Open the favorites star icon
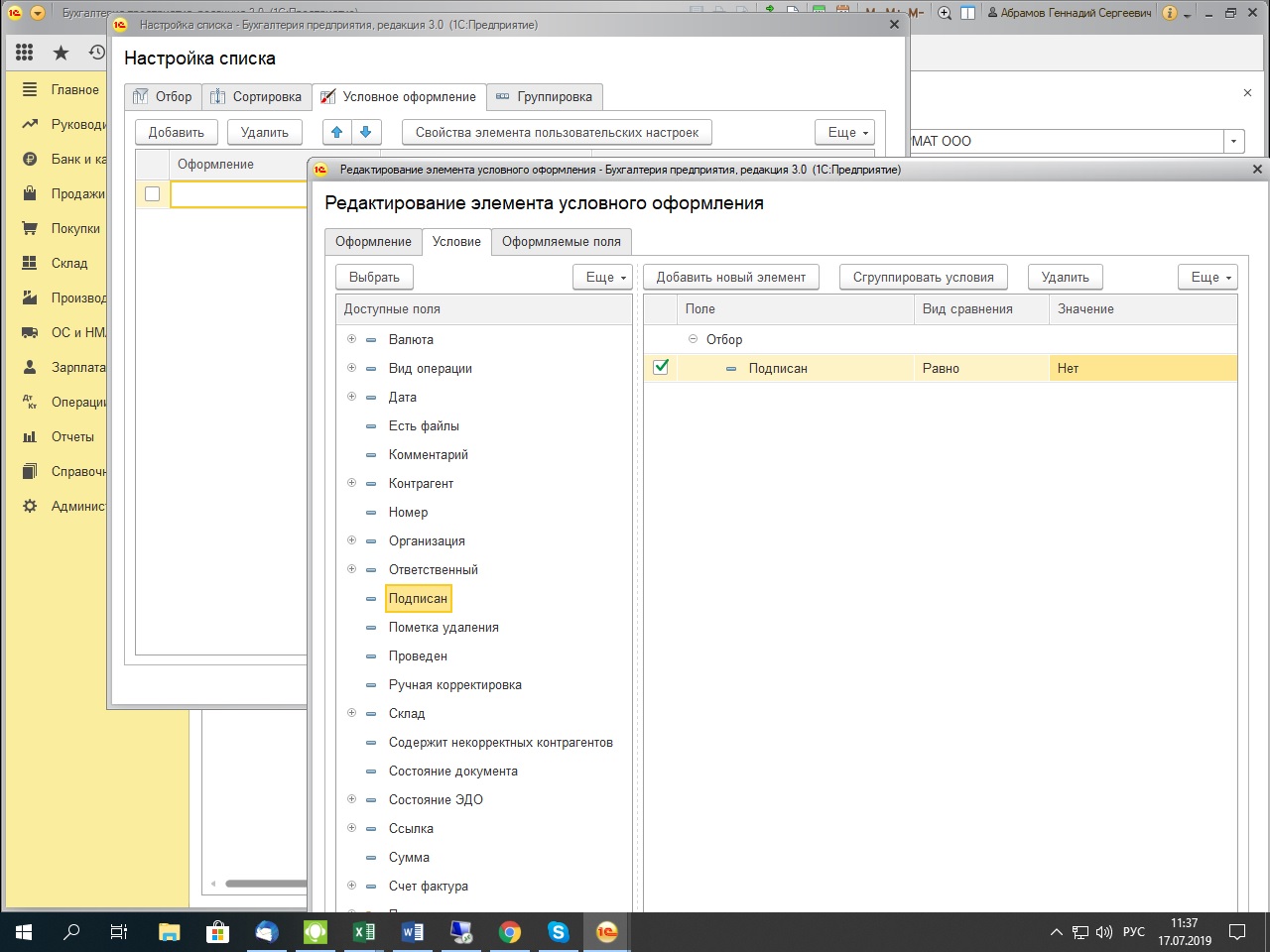This screenshot has height=952, width=1270. tap(61, 53)
